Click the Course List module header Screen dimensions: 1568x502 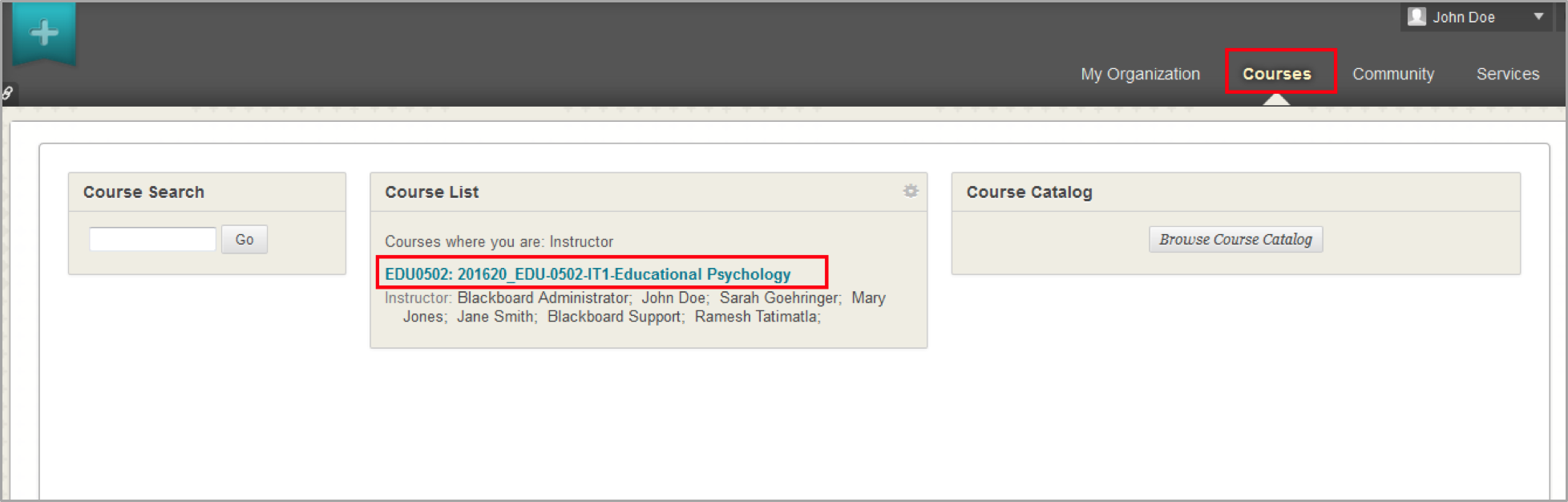coord(431,192)
